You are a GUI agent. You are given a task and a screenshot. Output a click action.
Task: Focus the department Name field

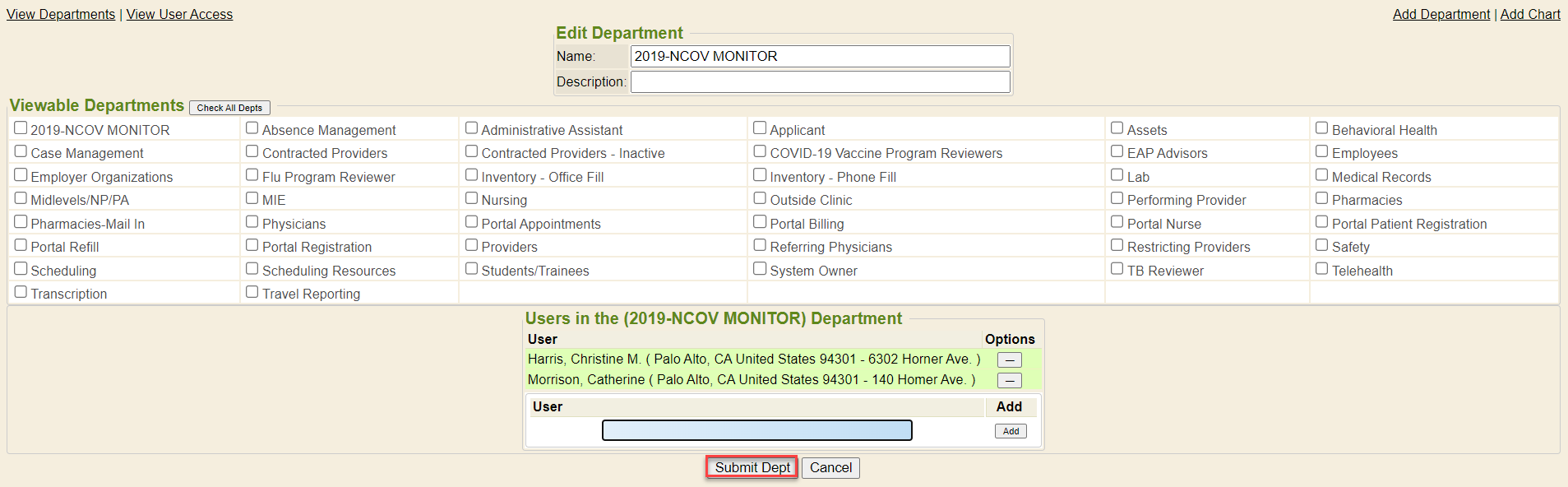(x=820, y=56)
